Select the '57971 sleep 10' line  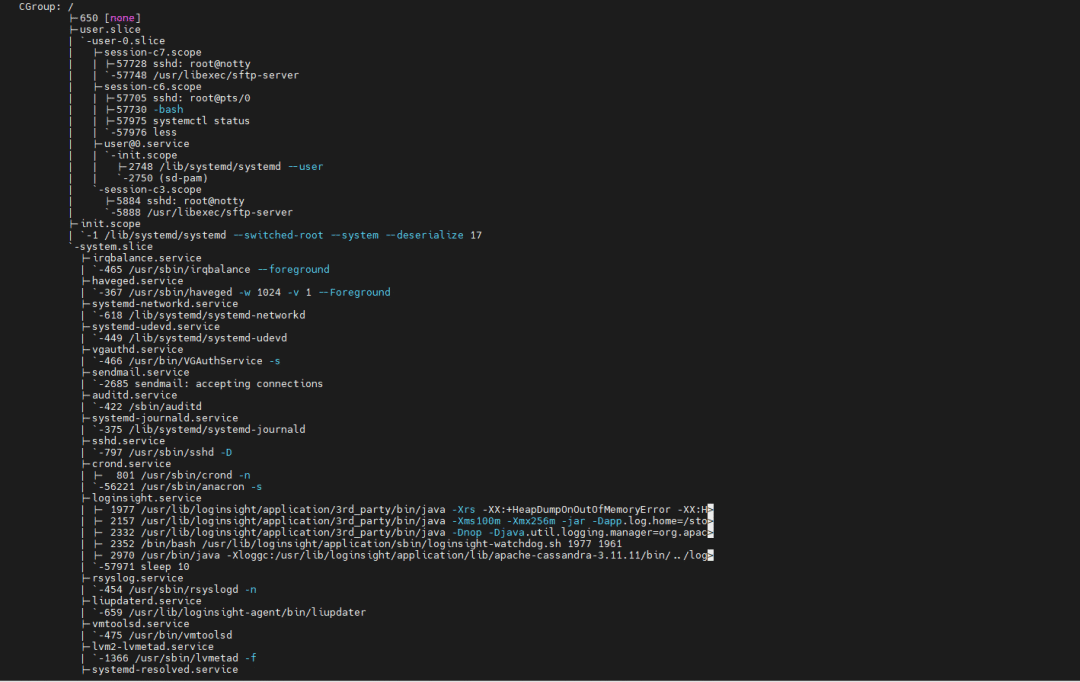pos(147,567)
